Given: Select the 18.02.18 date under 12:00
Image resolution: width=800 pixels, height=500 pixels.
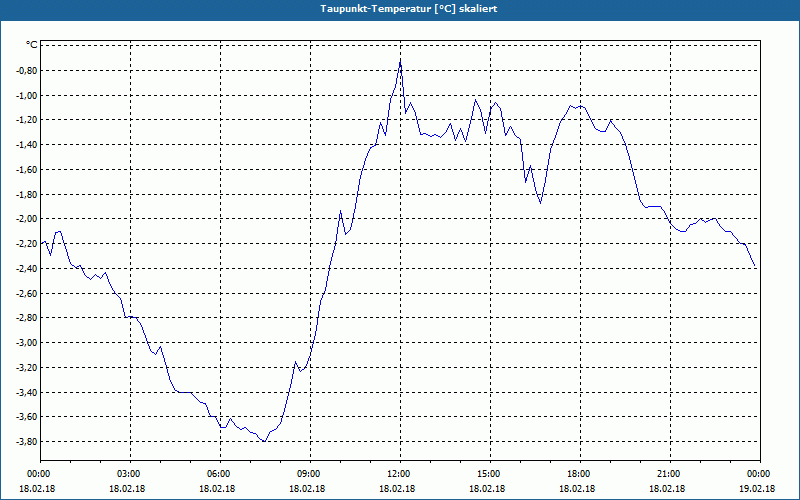Looking at the screenshot, I should [x=397, y=489].
